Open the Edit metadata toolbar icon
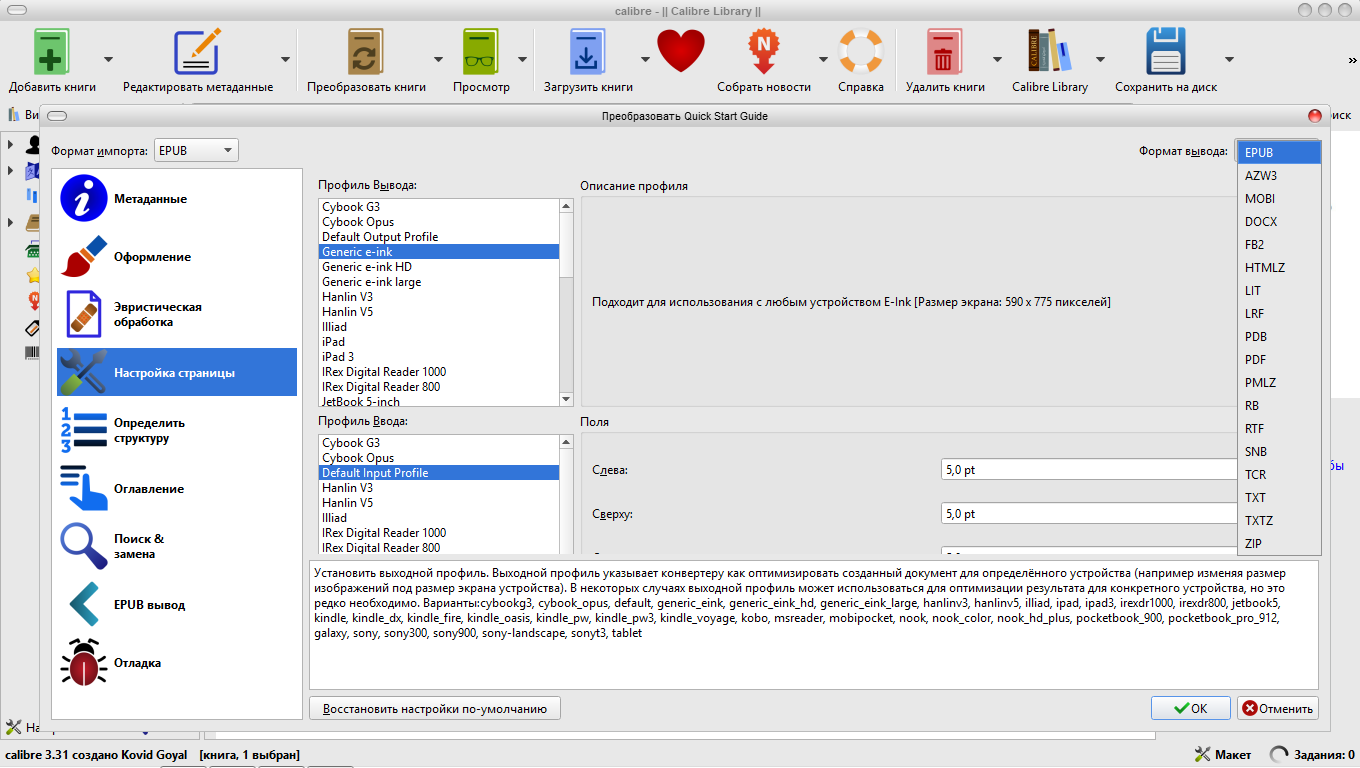Image resolution: width=1360 pixels, height=768 pixels. pos(197,53)
